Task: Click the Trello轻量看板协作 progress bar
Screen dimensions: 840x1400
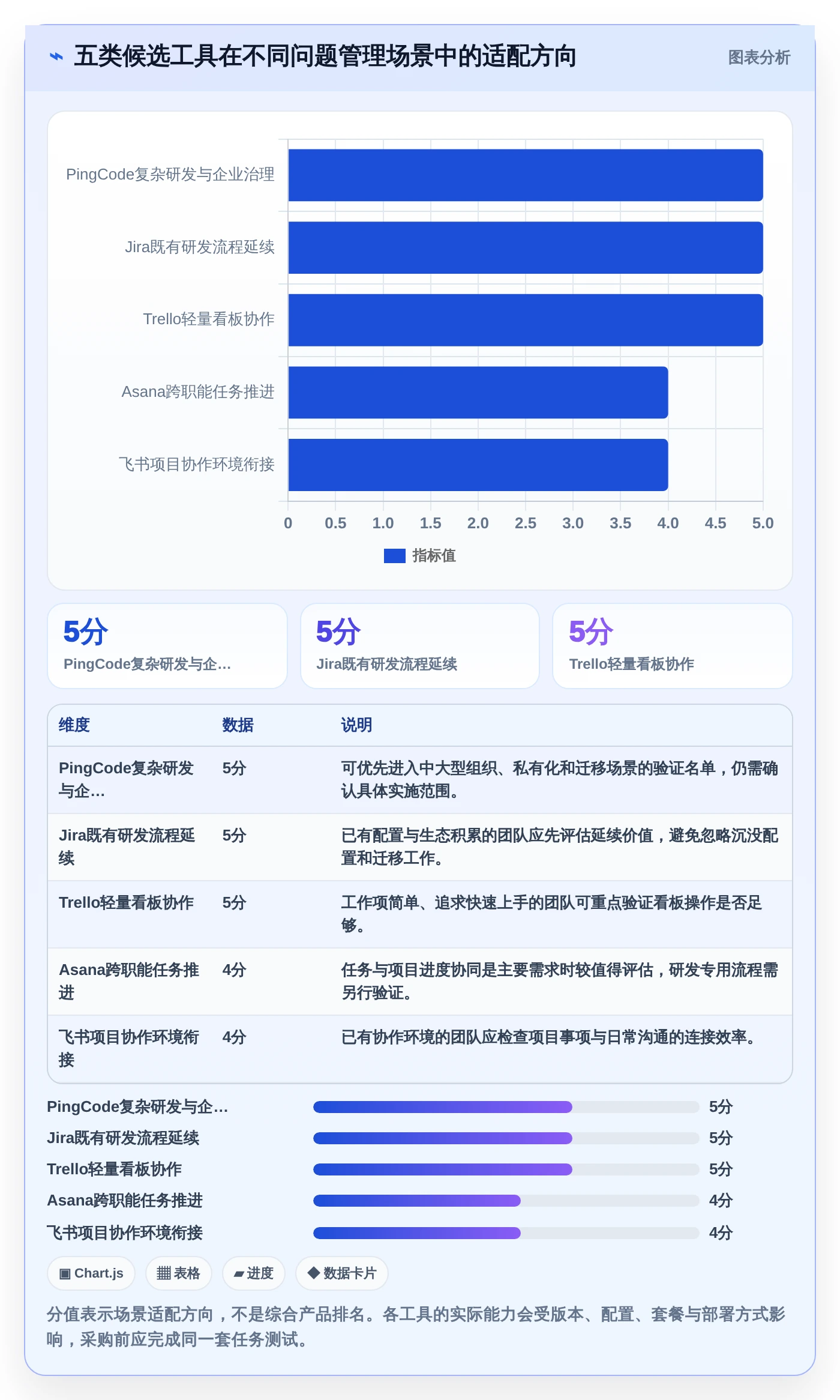Action: [x=506, y=1169]
